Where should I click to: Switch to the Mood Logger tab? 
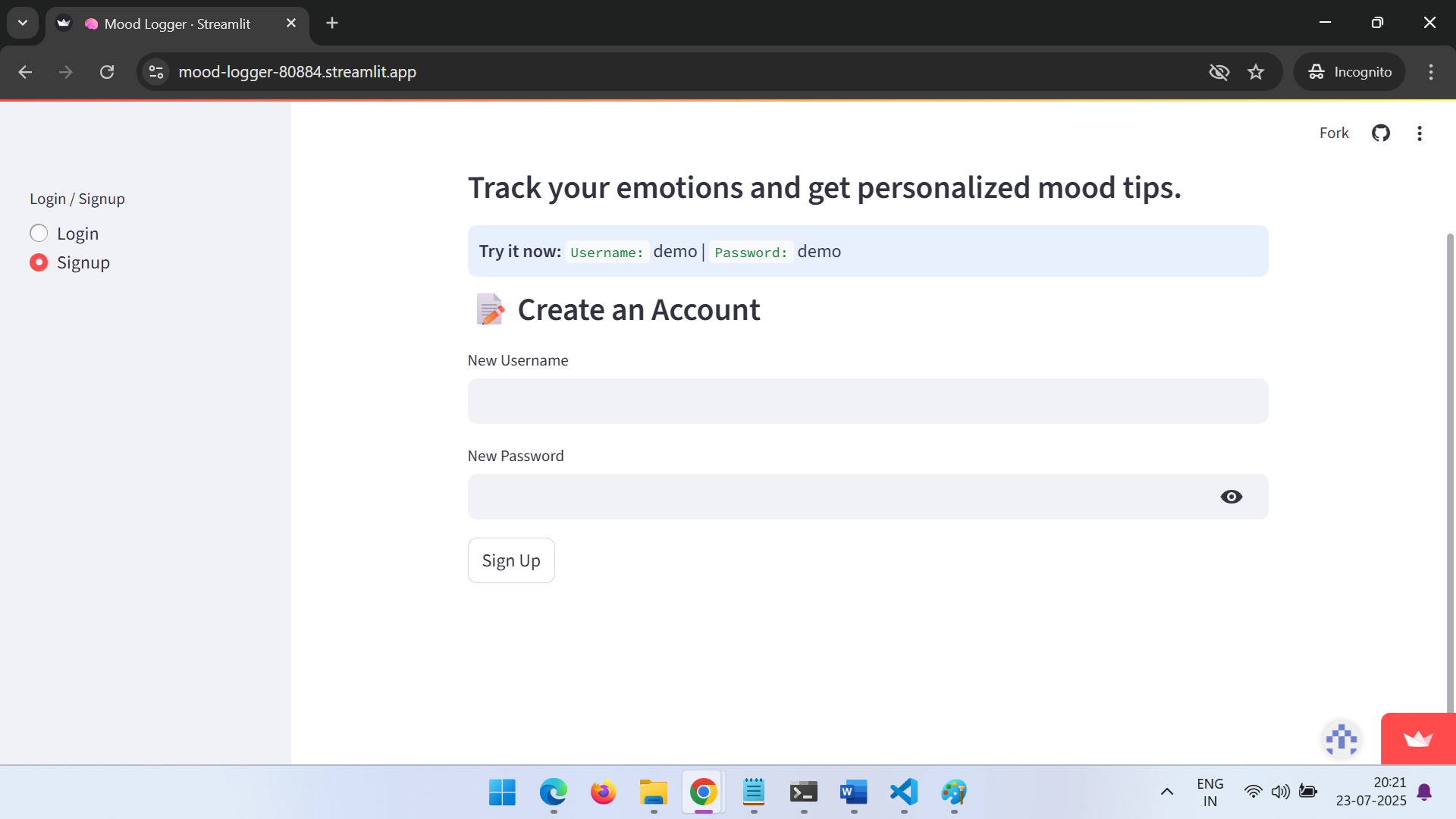[177, 24]
